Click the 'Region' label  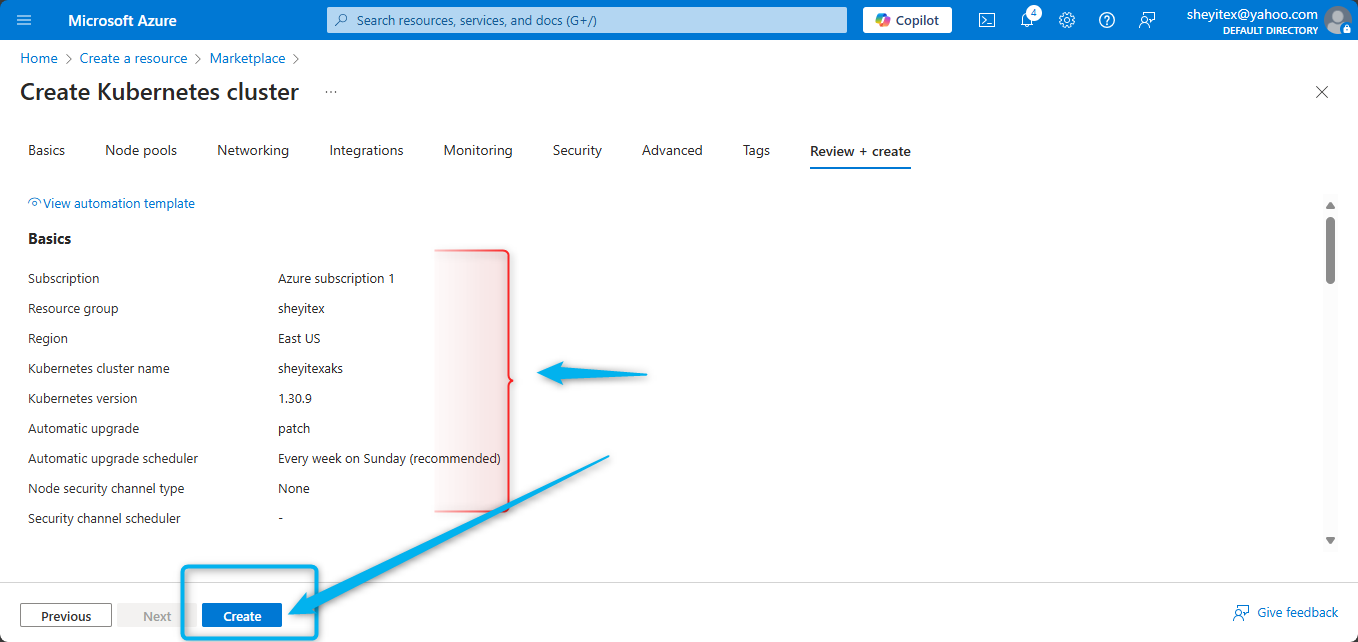(x=48, y=339)
